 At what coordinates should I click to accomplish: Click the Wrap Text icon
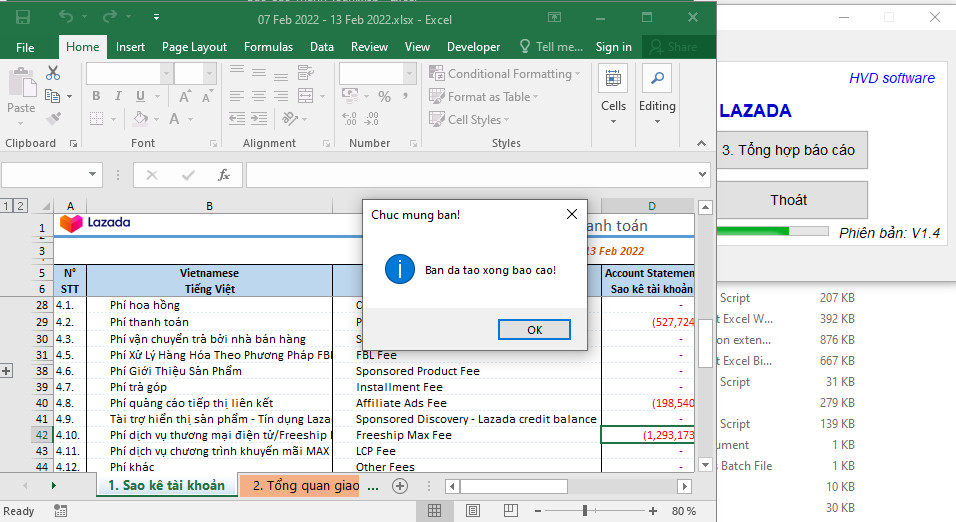click(x=305, y=73)
